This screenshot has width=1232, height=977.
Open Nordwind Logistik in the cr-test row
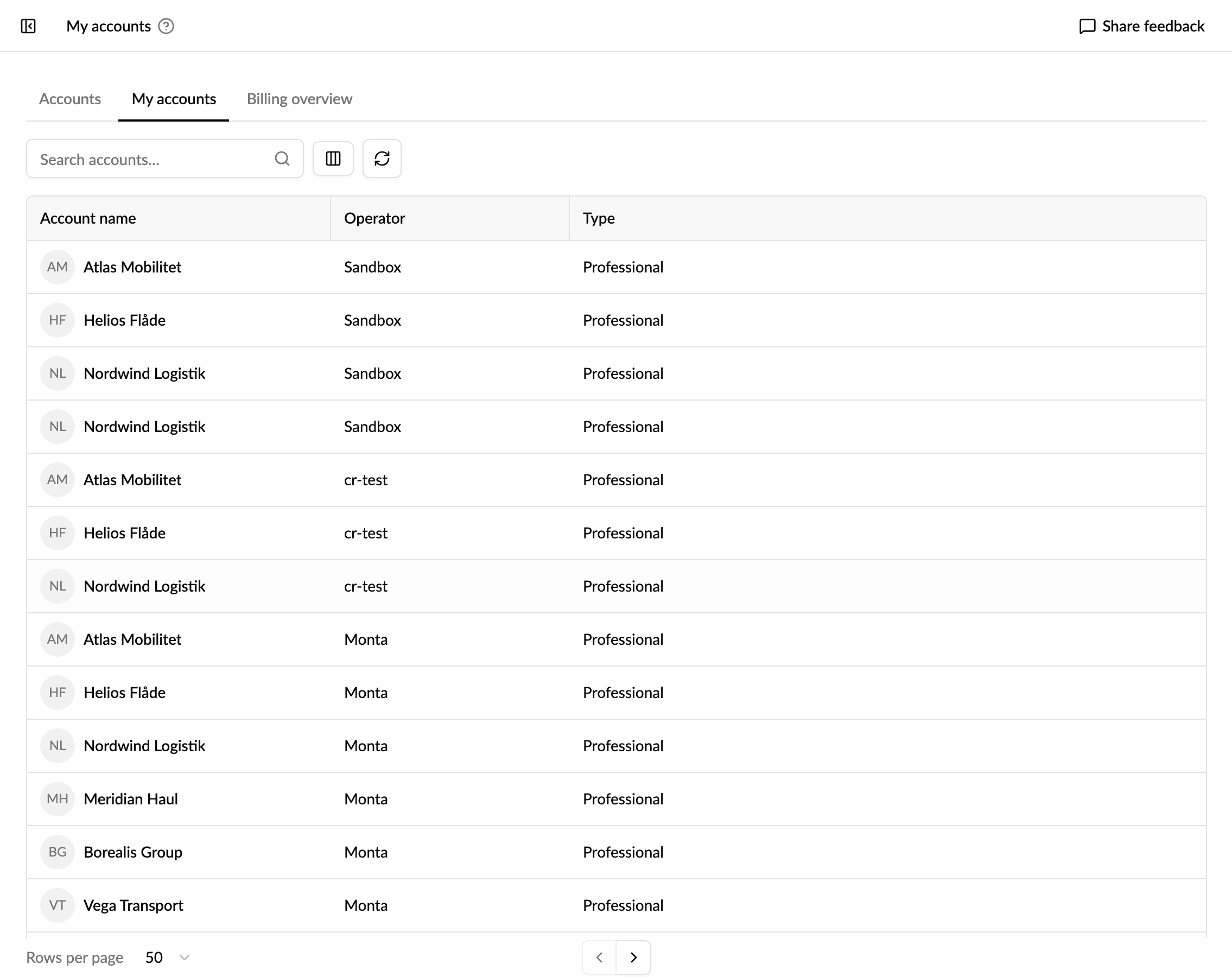pyautogui.click(x=144, y=586)
